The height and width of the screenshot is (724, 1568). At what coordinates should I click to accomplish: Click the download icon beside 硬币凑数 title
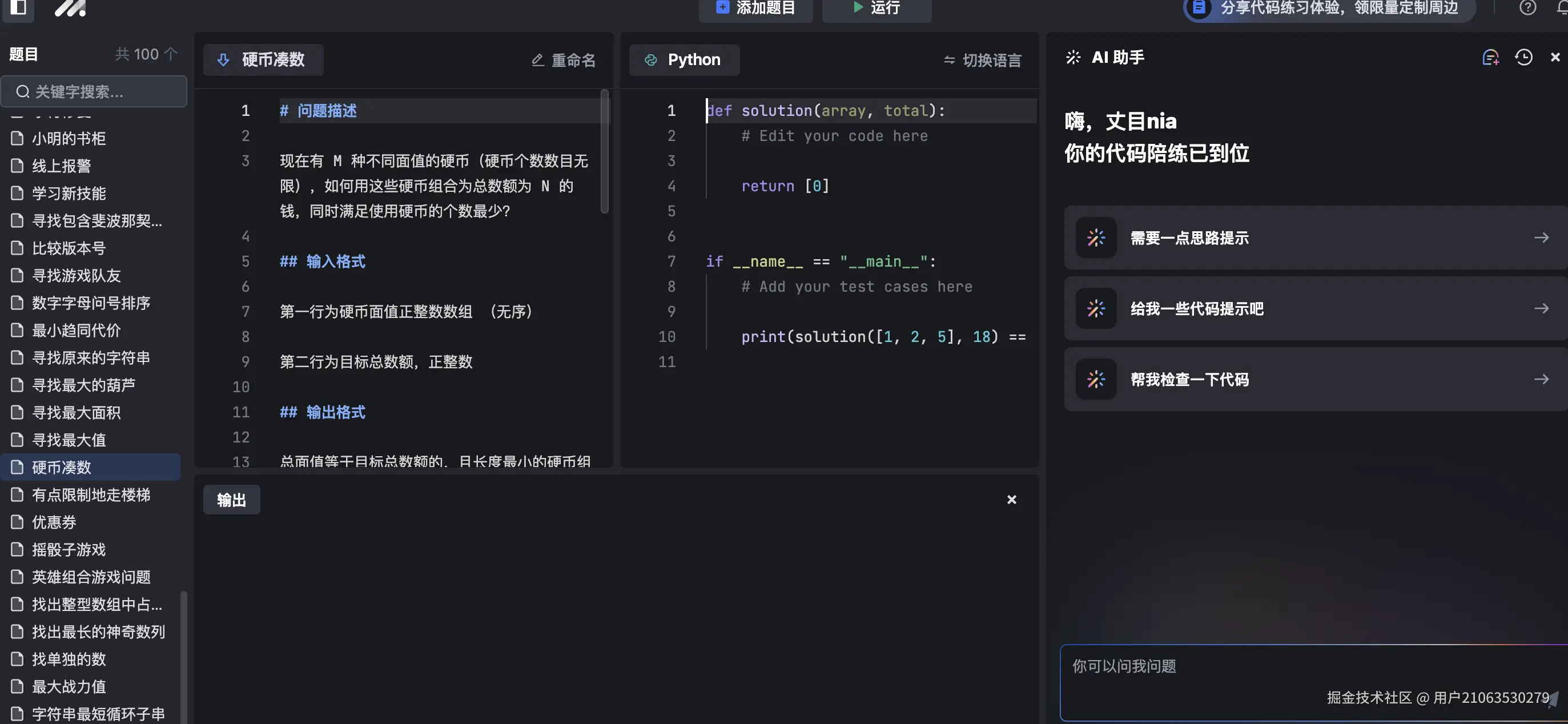click(x=223, y=59)
